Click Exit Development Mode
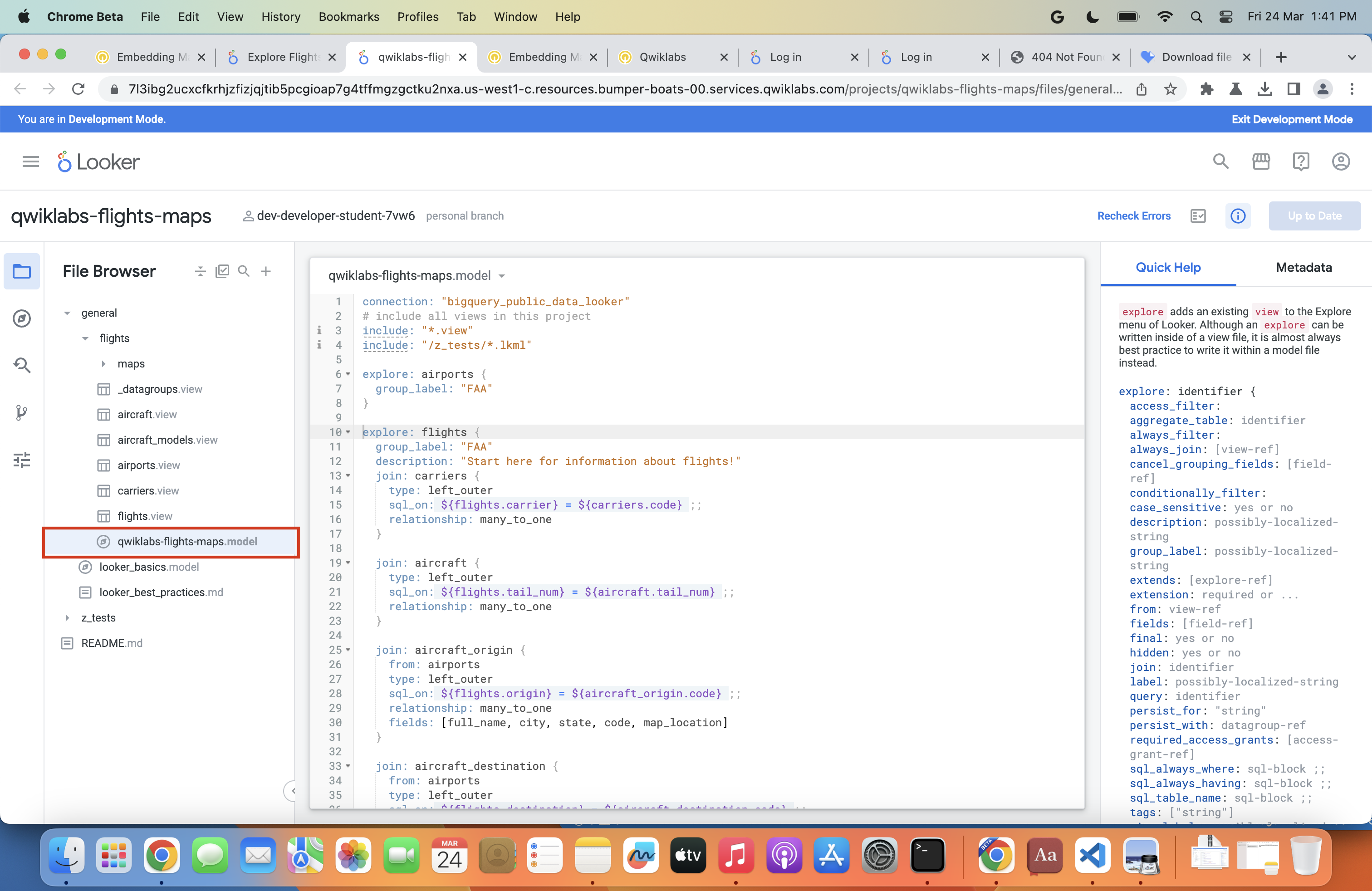 pyautogui.click(x=1292, y=119)
